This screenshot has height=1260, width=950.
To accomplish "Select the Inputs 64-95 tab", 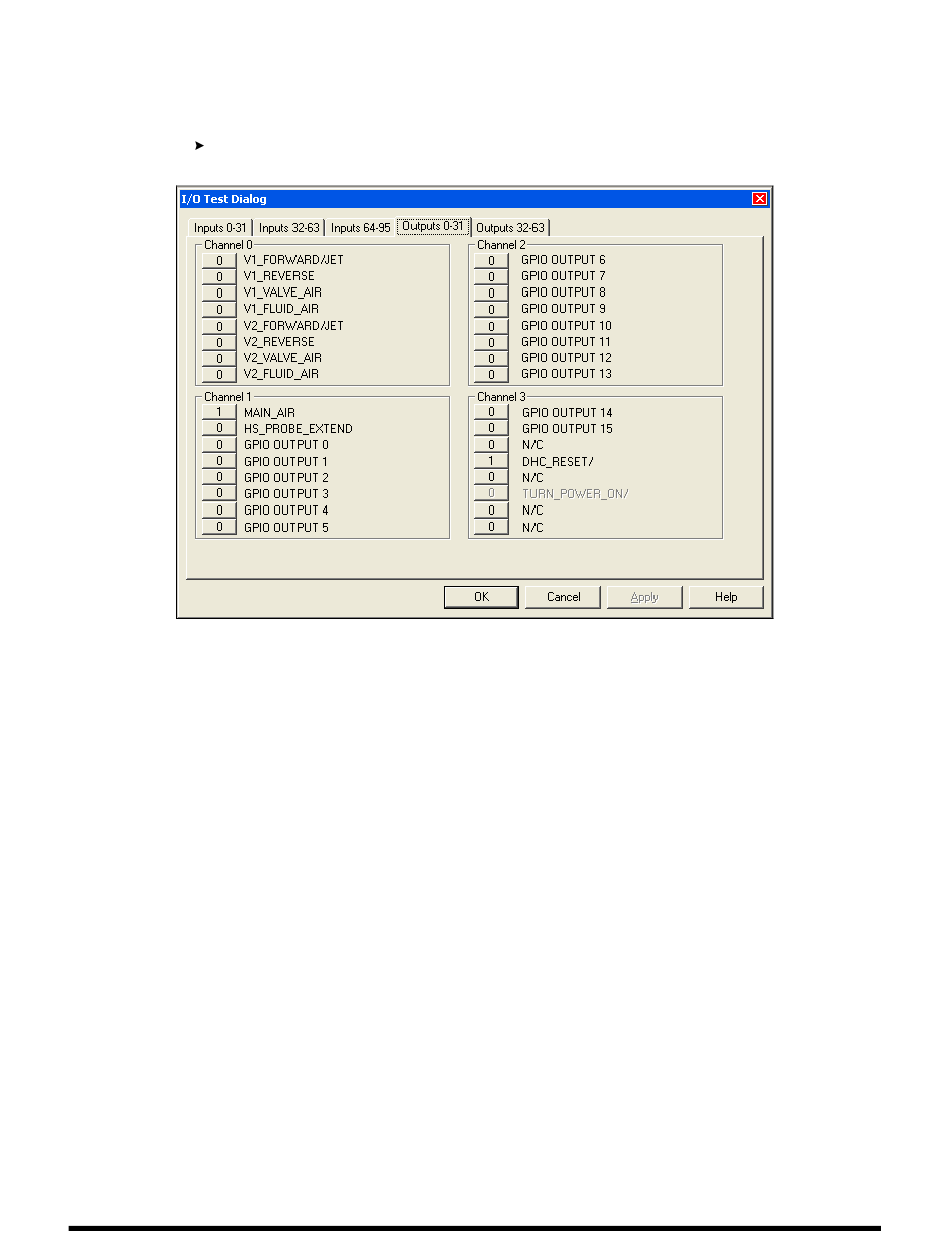I will click(360, 228).
